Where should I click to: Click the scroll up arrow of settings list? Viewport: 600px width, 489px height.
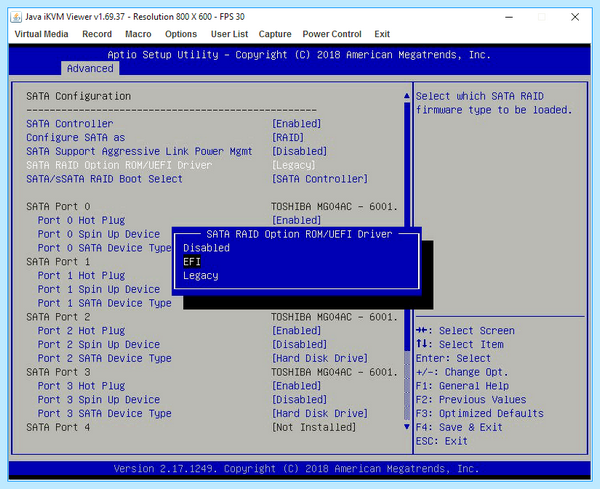coord(407,96)
